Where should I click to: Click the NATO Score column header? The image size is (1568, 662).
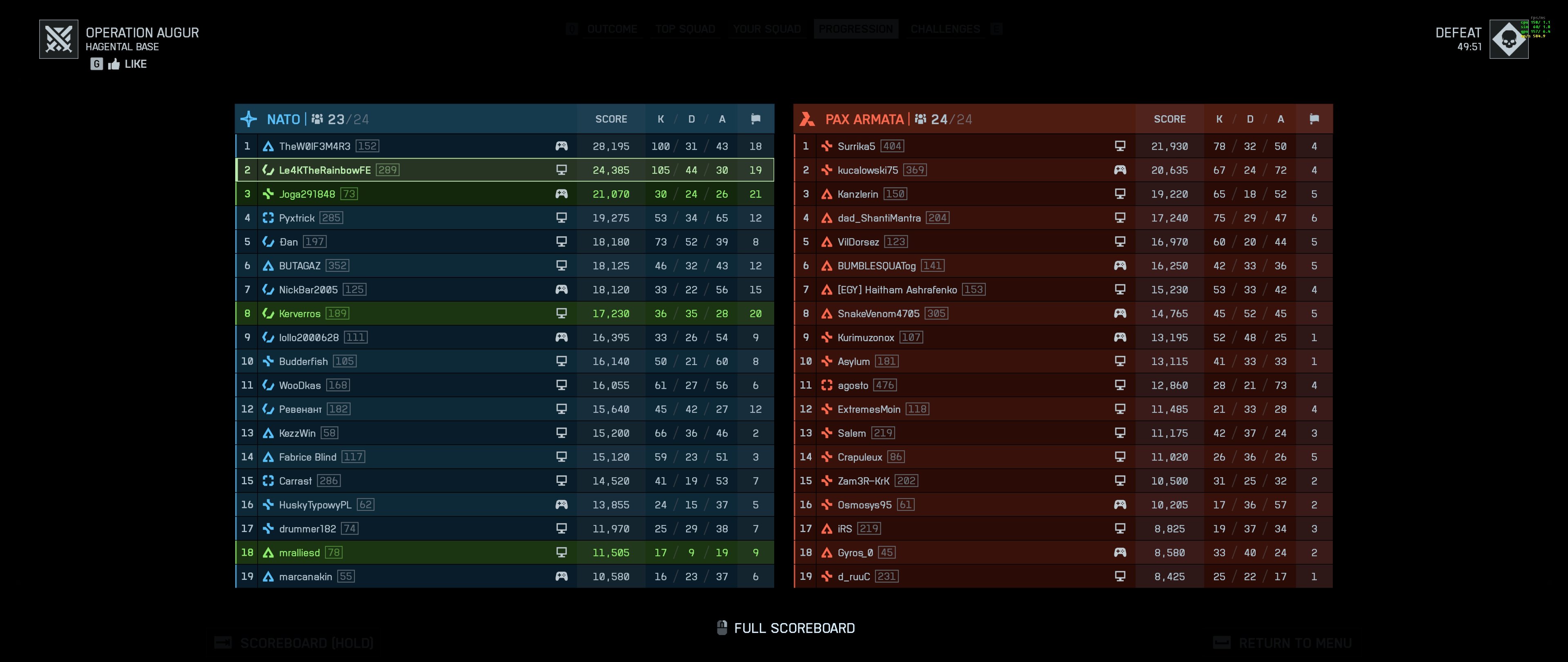(x=611, y=119)
